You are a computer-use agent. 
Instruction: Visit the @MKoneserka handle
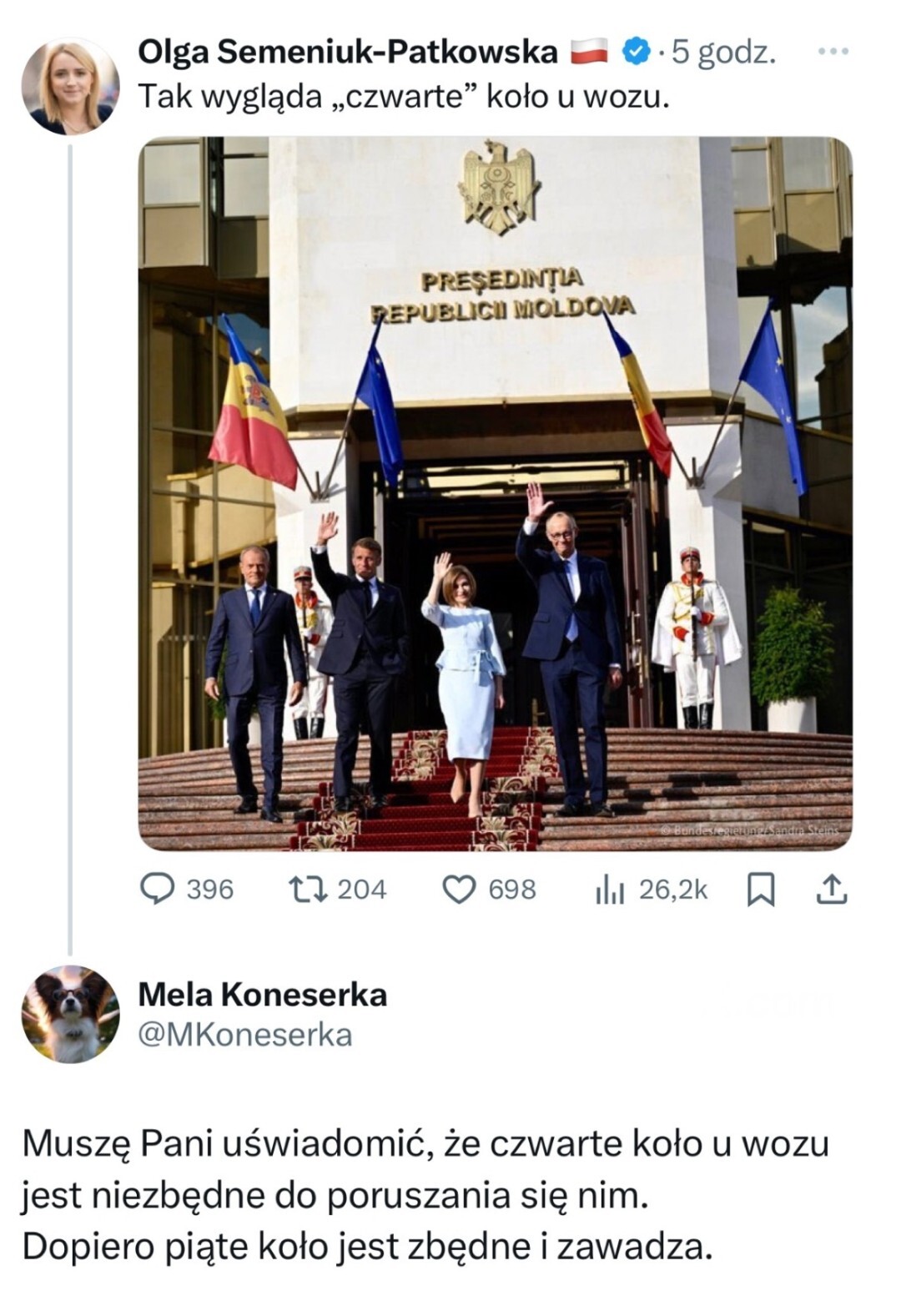coord(244,1035)
